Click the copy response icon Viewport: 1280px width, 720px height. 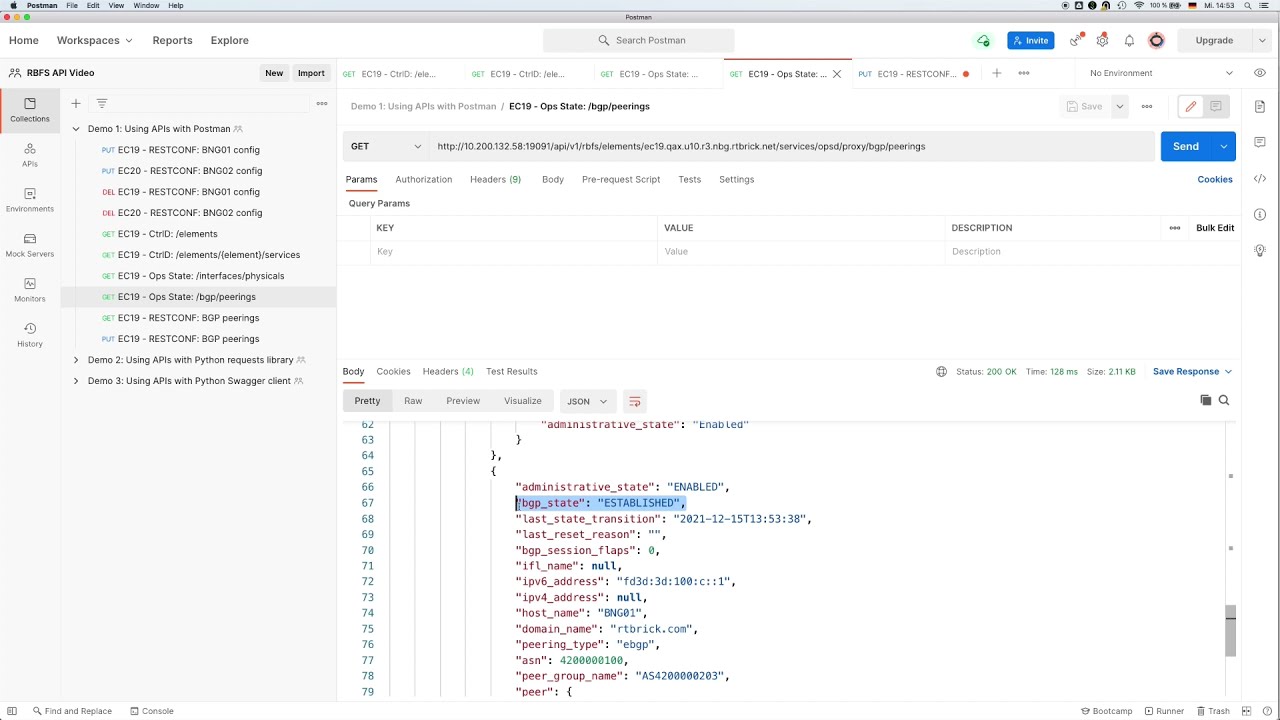1205,400
